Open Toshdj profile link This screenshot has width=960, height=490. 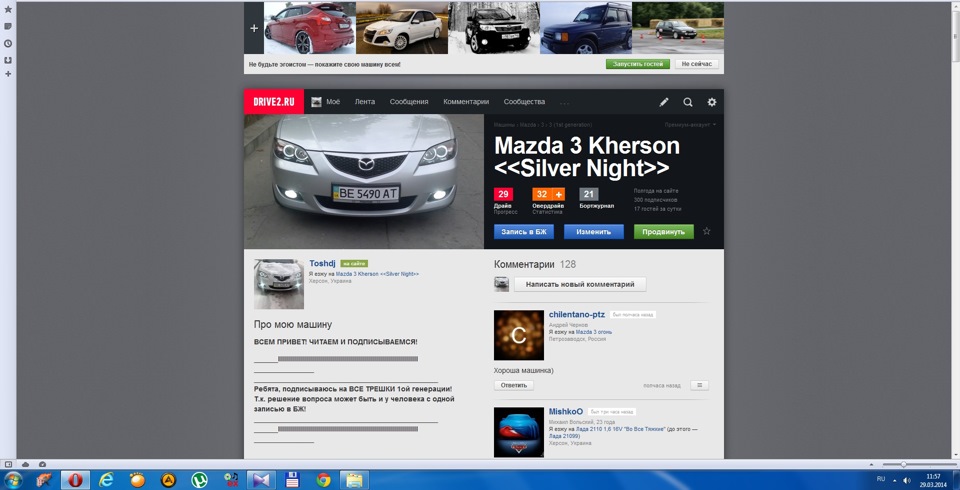click(x=322, y=263)
